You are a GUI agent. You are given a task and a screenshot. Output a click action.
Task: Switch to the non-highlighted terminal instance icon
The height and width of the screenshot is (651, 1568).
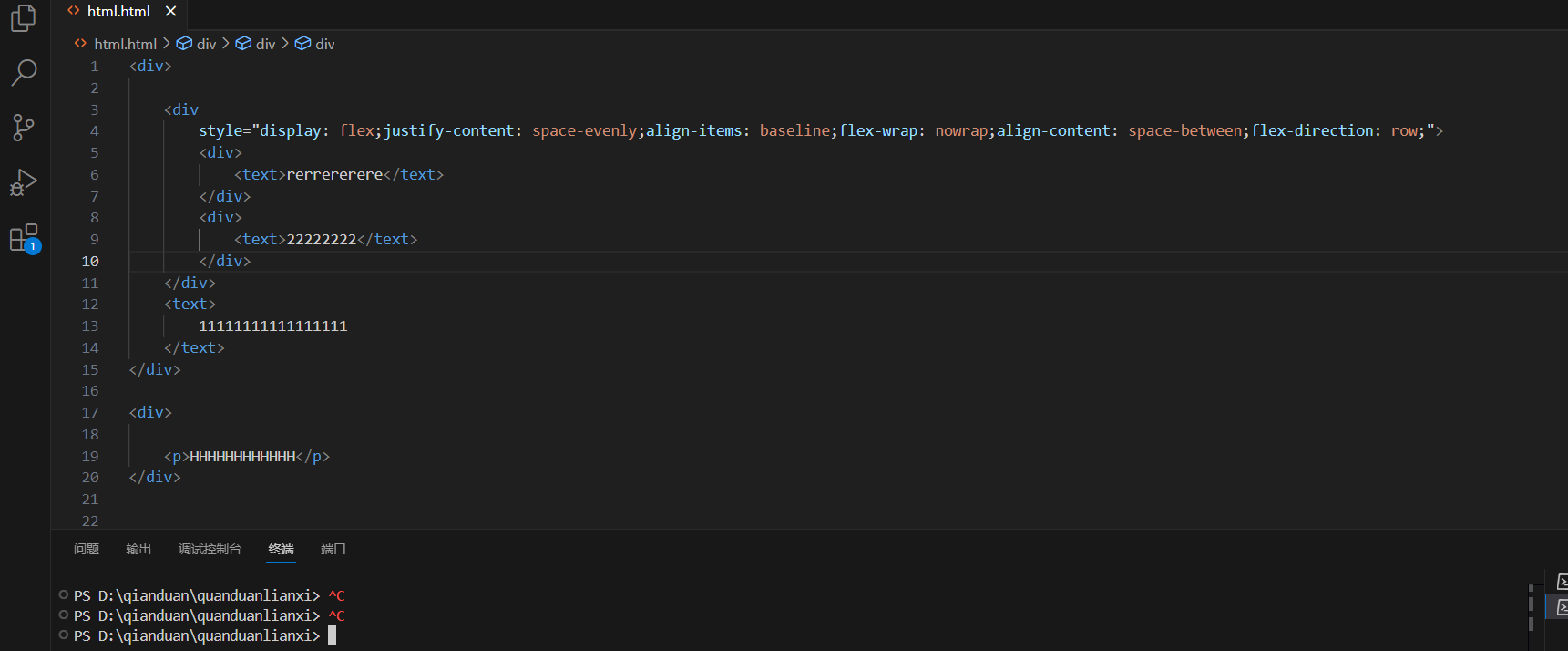pos(1562,582)
